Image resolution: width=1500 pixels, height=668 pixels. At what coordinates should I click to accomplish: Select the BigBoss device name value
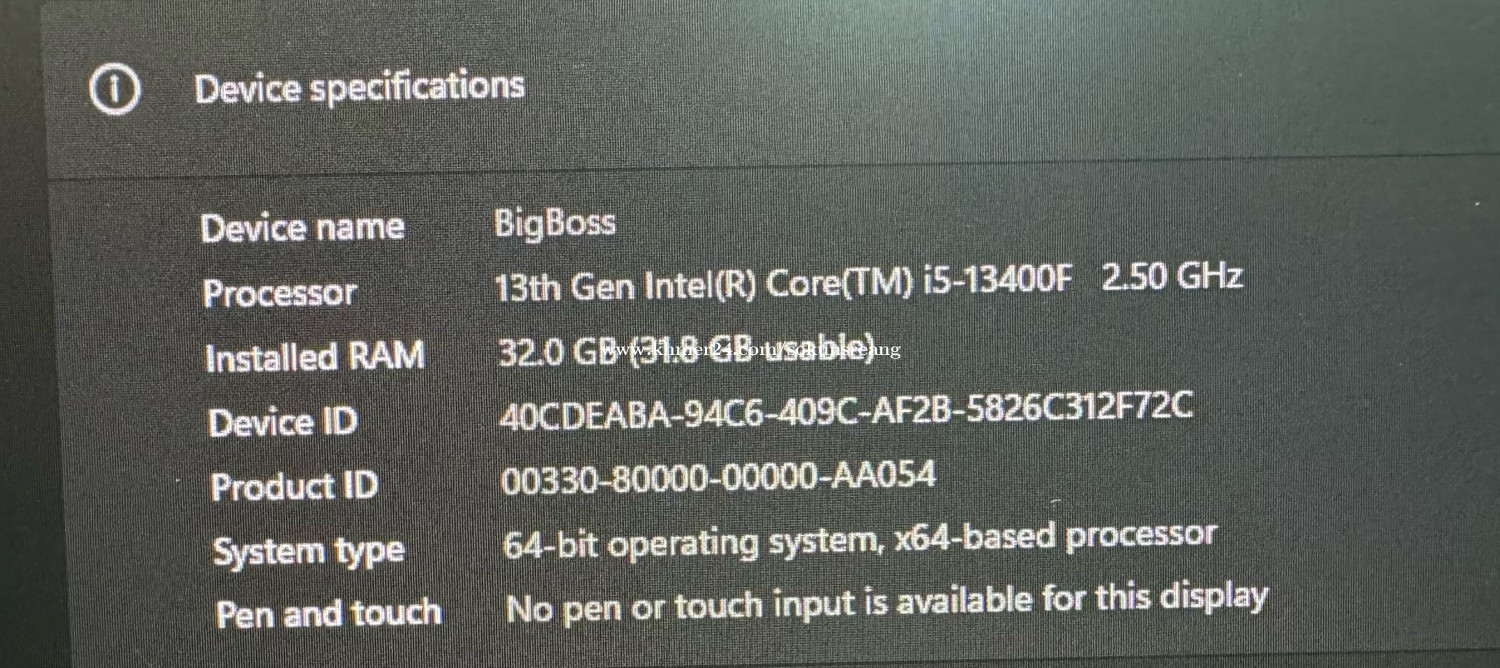coord(555,223)
